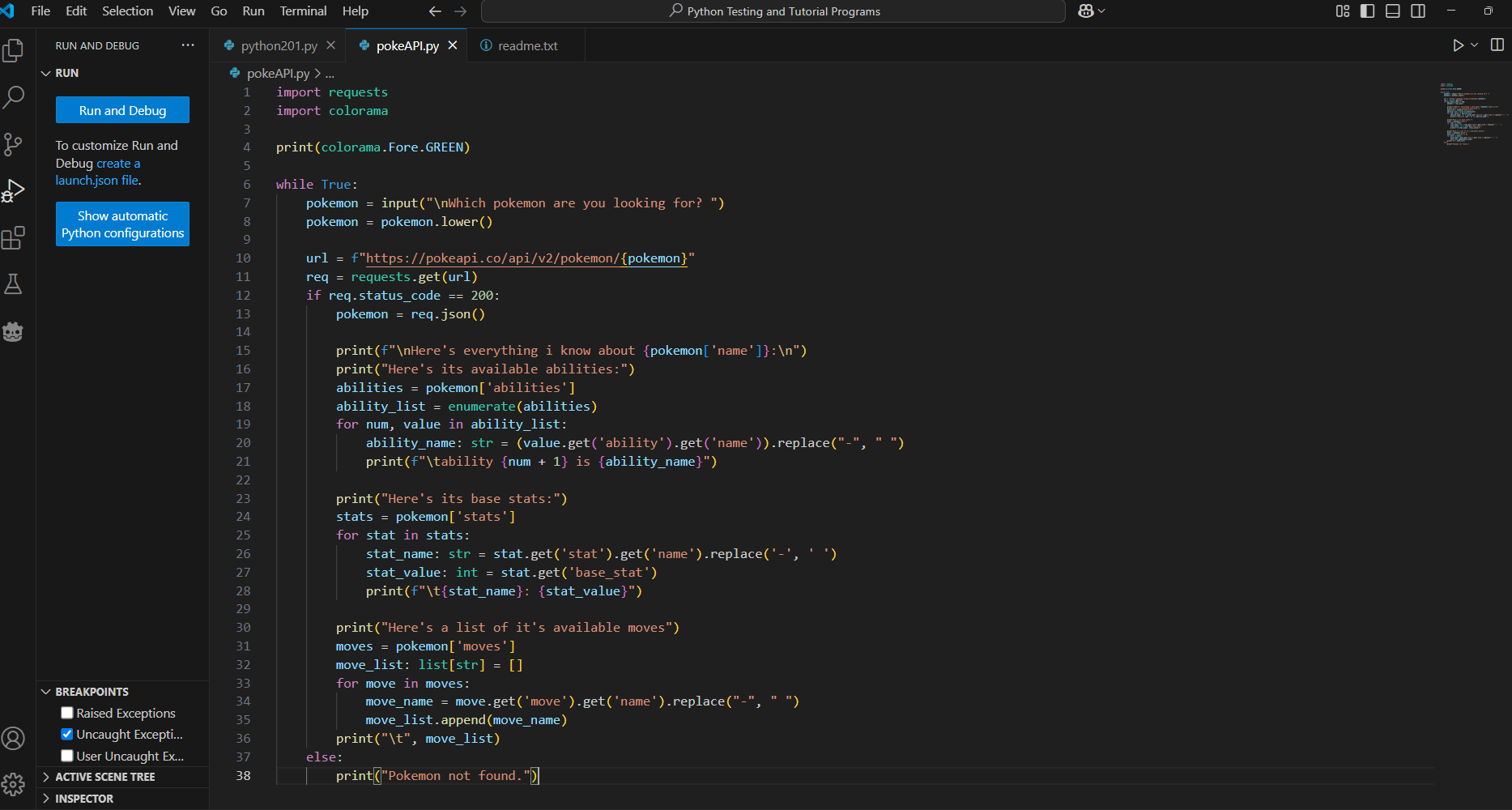This screenshot has height=810, width=1512.
Task: Click pokeAPI.py breadcrumb item
Action: pos(278,73)
